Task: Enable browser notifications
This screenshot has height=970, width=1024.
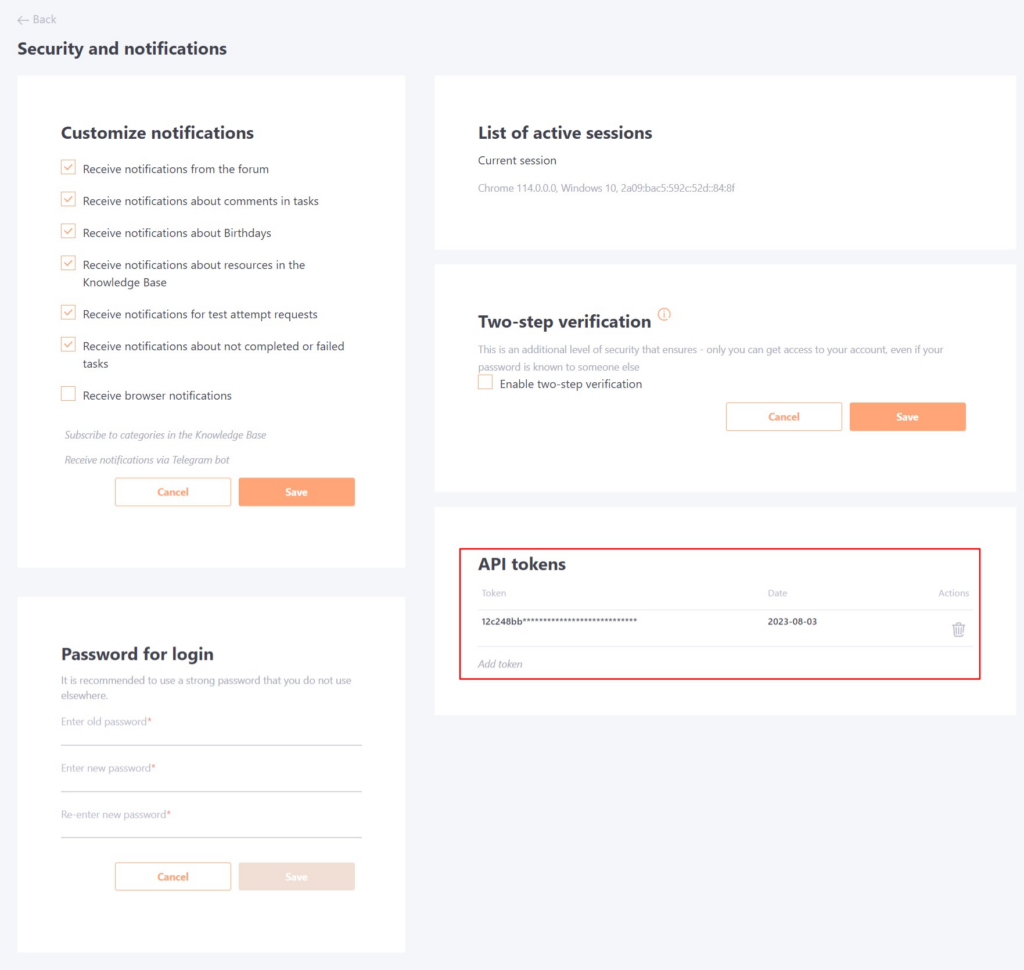Action: coord(68,393)
